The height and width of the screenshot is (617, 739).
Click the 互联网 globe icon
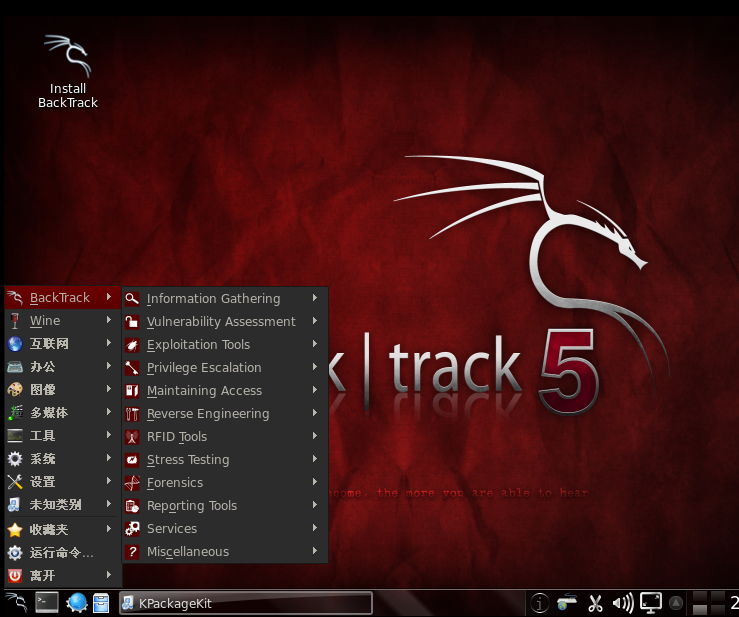(15, 344)
